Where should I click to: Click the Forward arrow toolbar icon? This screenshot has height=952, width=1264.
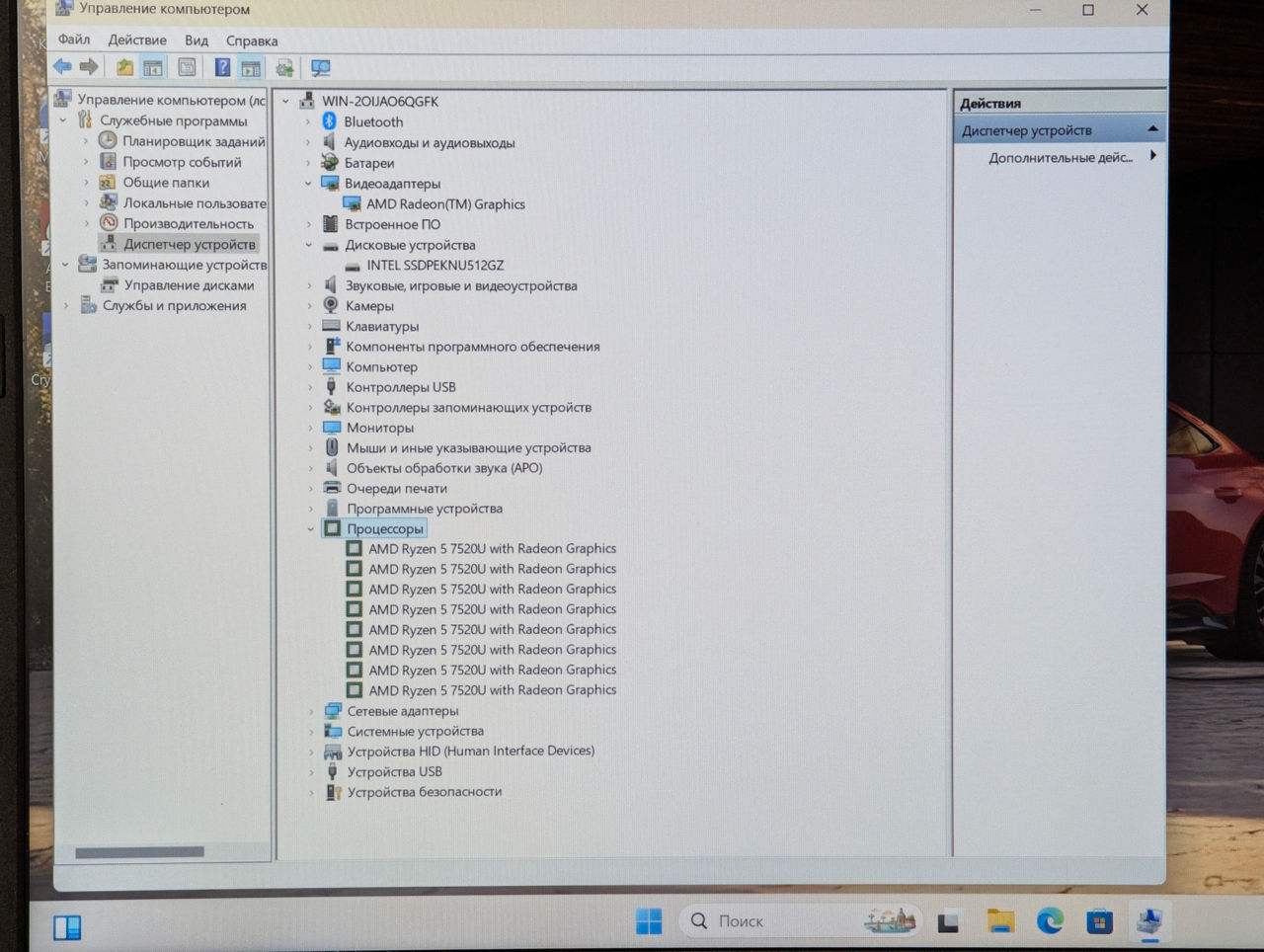[89, 67]
